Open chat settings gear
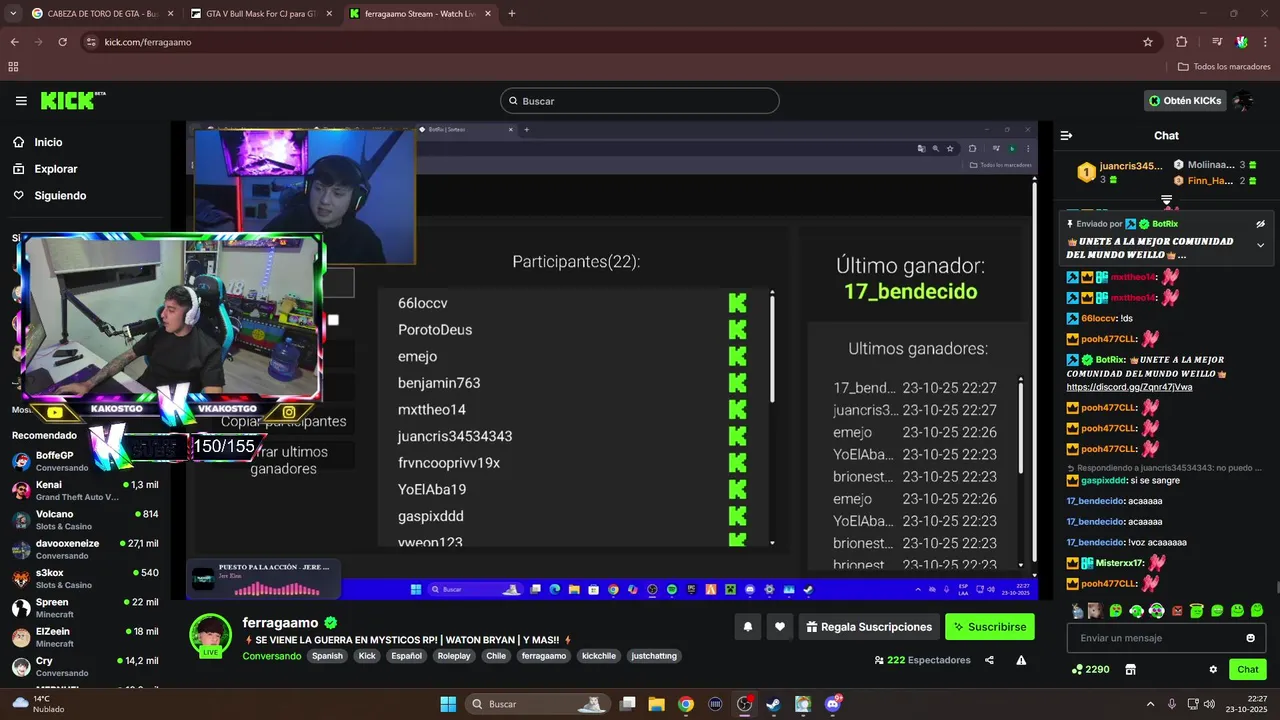 point(1213,669)
